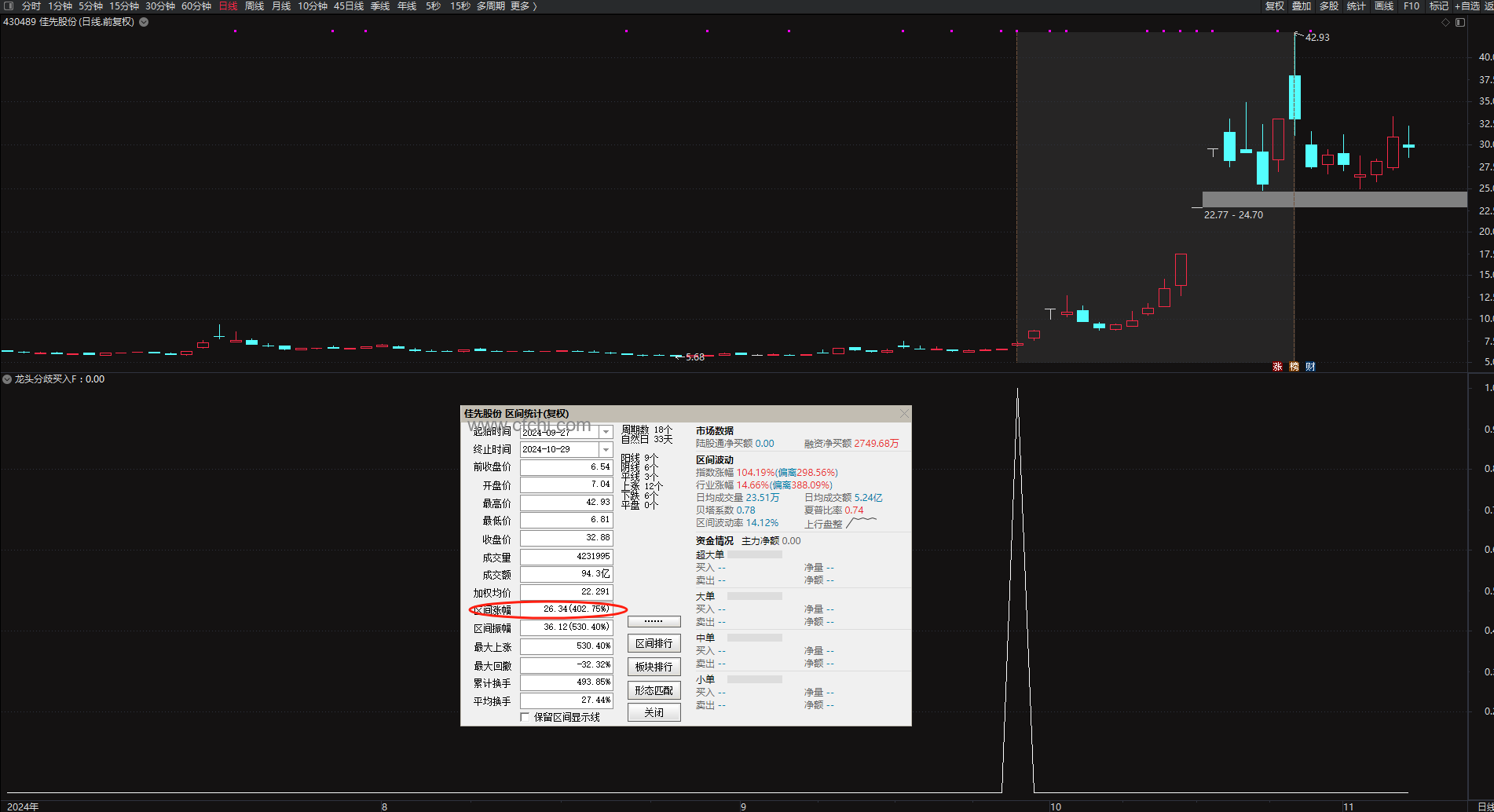
Task: Select the 10分钟 period tab
Action: 313,5
